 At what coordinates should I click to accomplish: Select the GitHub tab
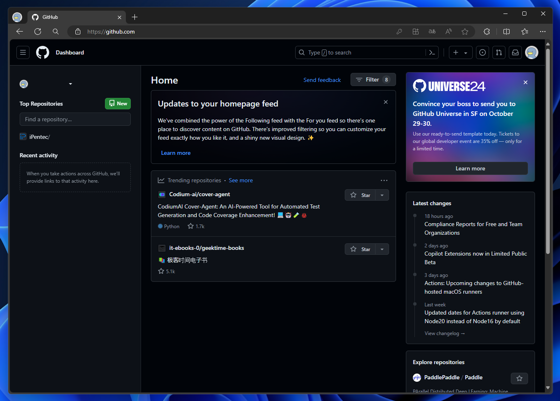click(x=76, y=17)
